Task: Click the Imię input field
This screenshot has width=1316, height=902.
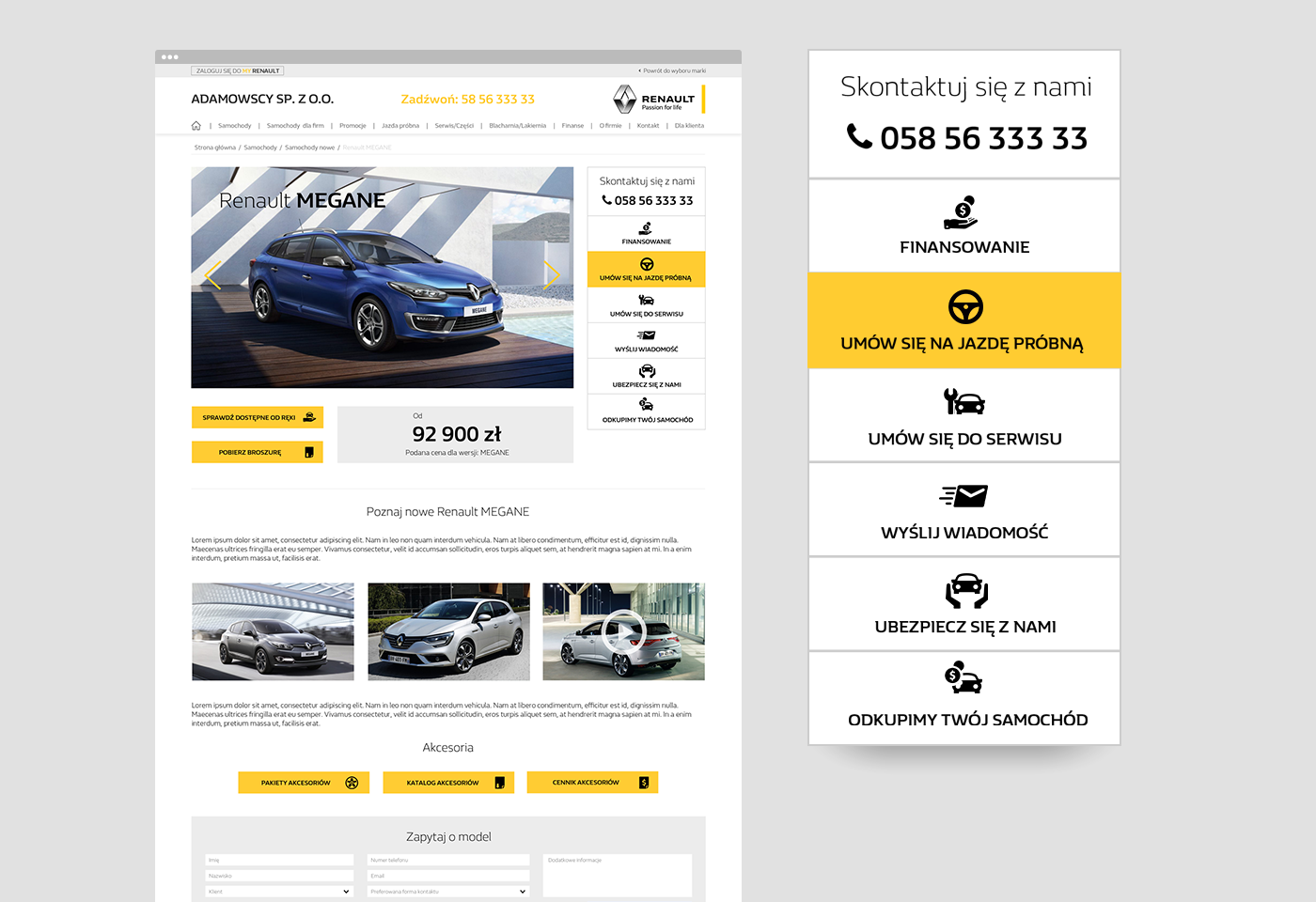Action: 279,860
